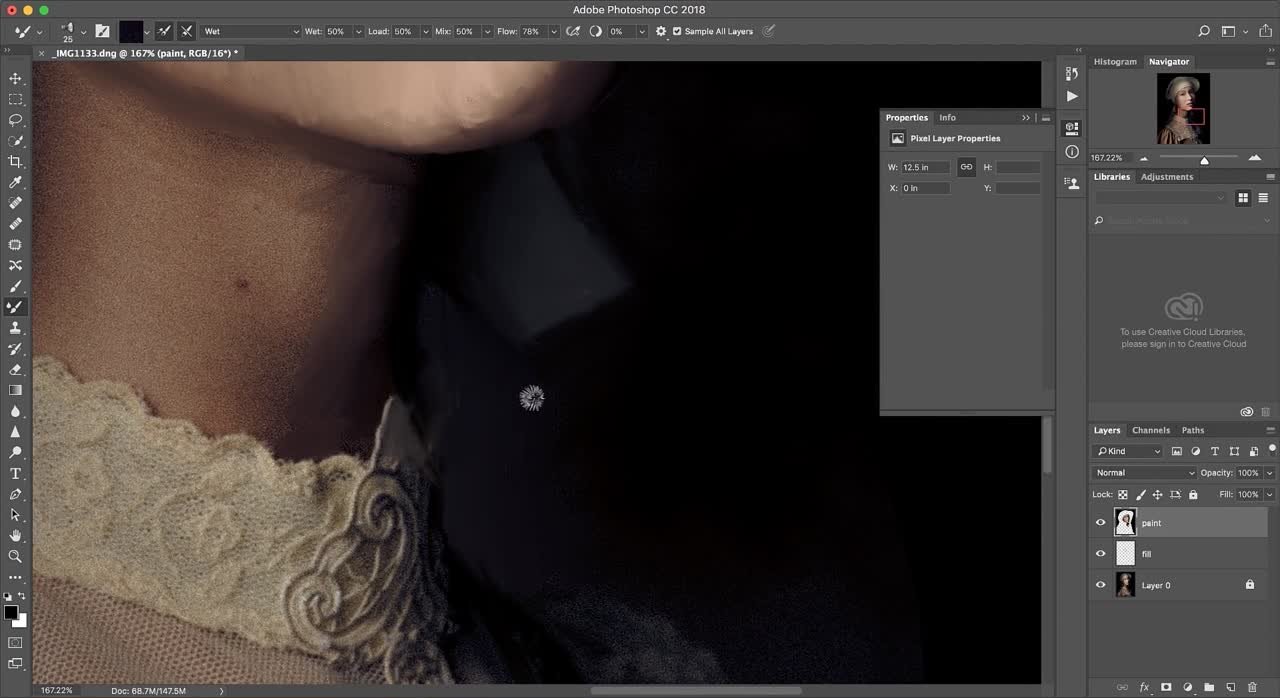Open the layer Opacity dropdown arrow

1270,472
